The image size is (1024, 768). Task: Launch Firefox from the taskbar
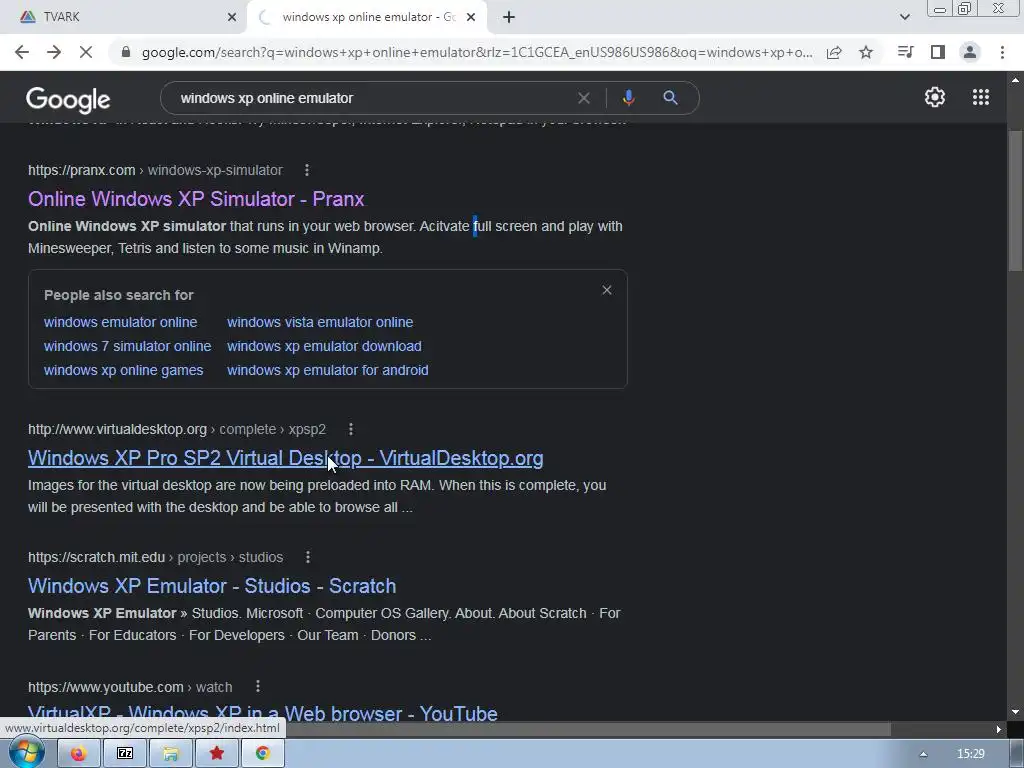pos(78,754)
